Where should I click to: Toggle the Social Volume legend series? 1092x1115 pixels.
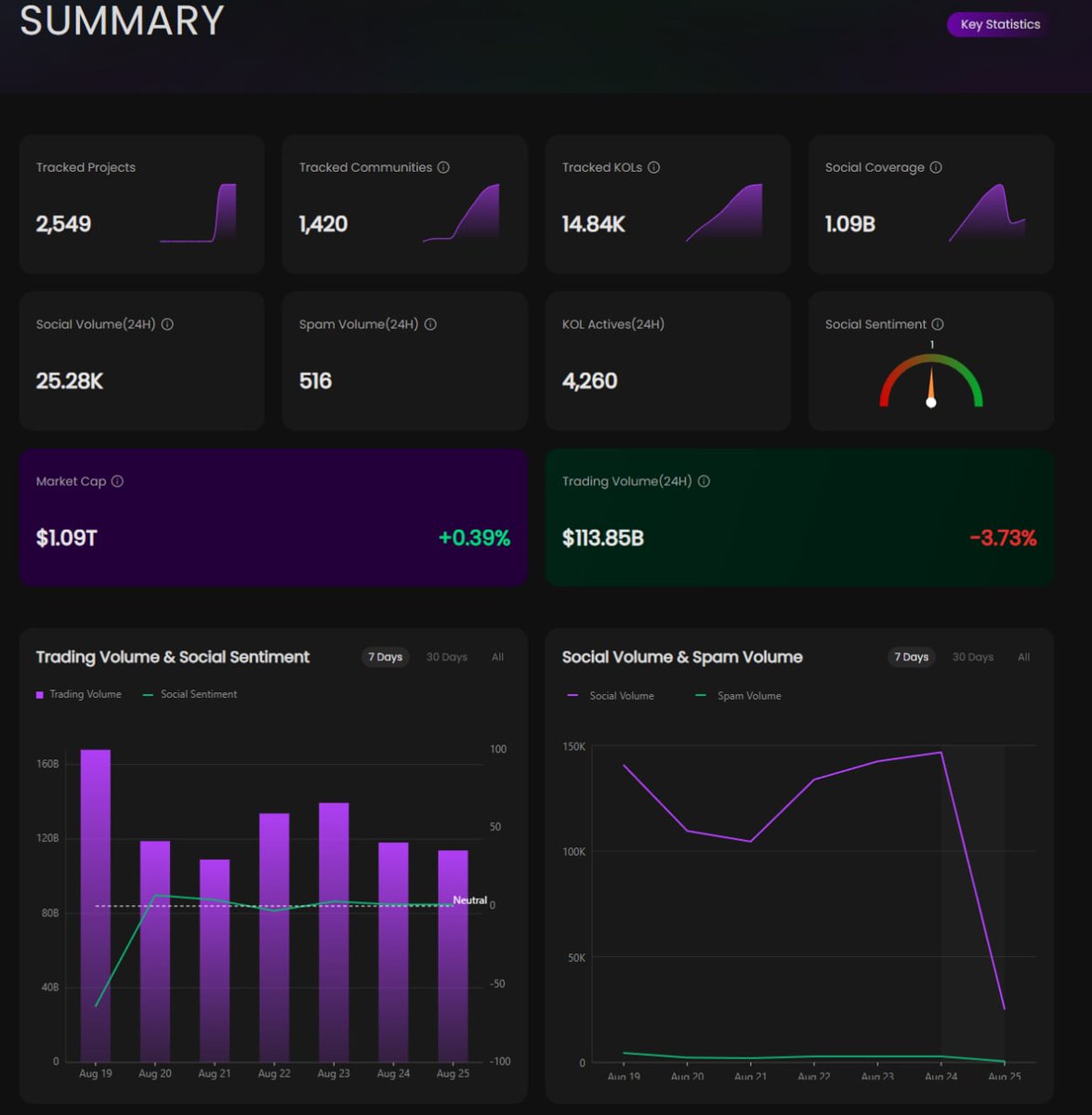point(611,696)
